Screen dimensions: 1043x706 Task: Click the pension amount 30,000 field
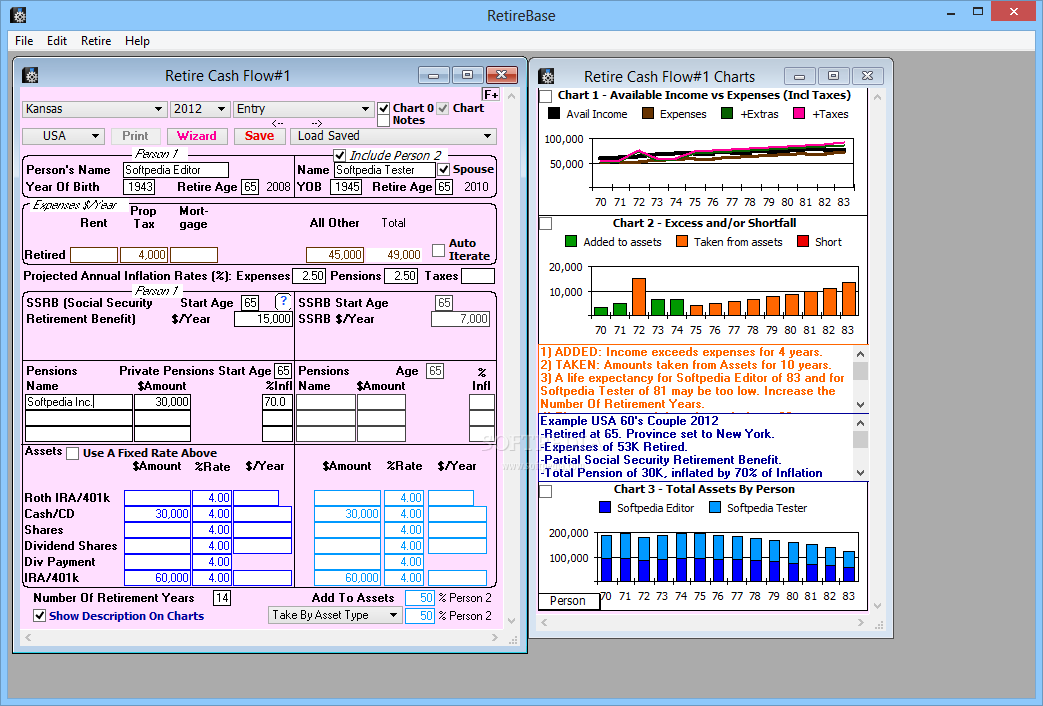click(x=162, y=402)
